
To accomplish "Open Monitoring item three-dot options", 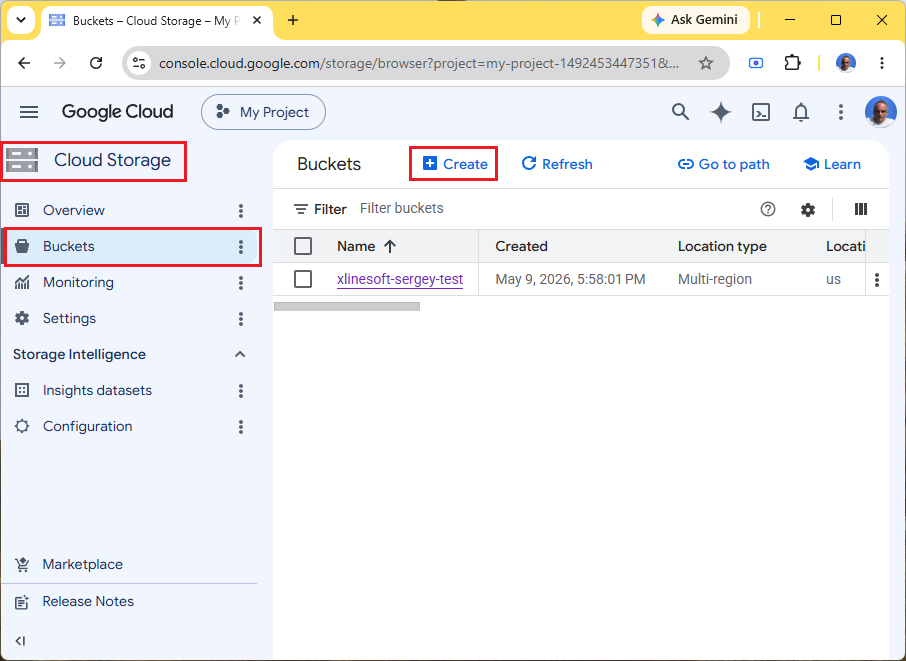I will pyautogui.click(x=241, y=283).
